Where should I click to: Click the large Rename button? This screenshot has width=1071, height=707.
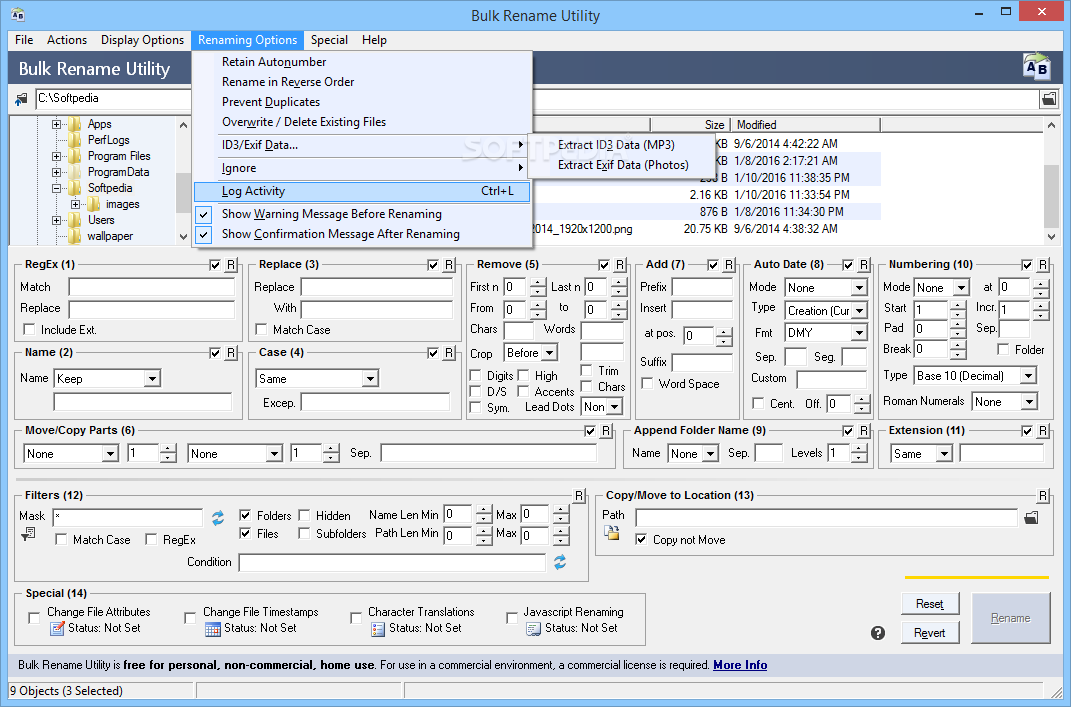pos(1010,618)
